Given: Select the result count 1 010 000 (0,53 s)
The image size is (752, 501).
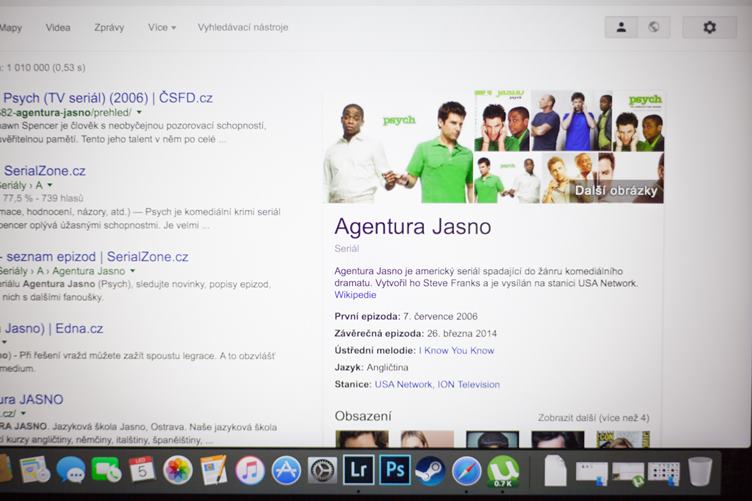Looking at the screenshot, I should [x=46, y=68].
